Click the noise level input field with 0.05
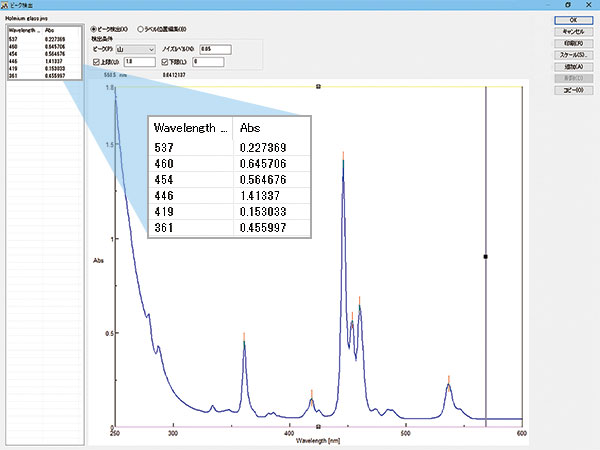The height and width of the screenshot is (450, 600). click(x=215, y=49)
